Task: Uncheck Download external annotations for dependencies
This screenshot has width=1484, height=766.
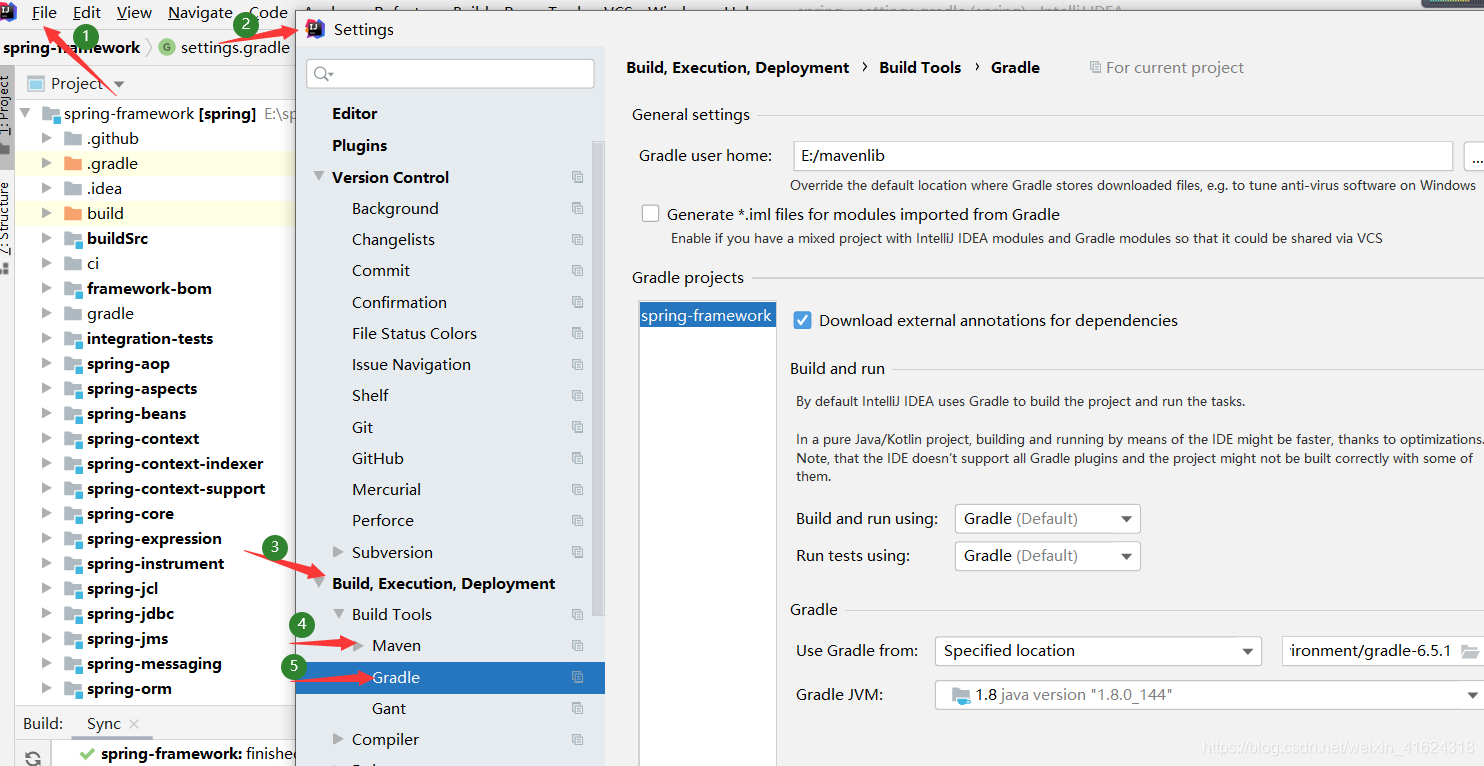Action: coord(802,320)
